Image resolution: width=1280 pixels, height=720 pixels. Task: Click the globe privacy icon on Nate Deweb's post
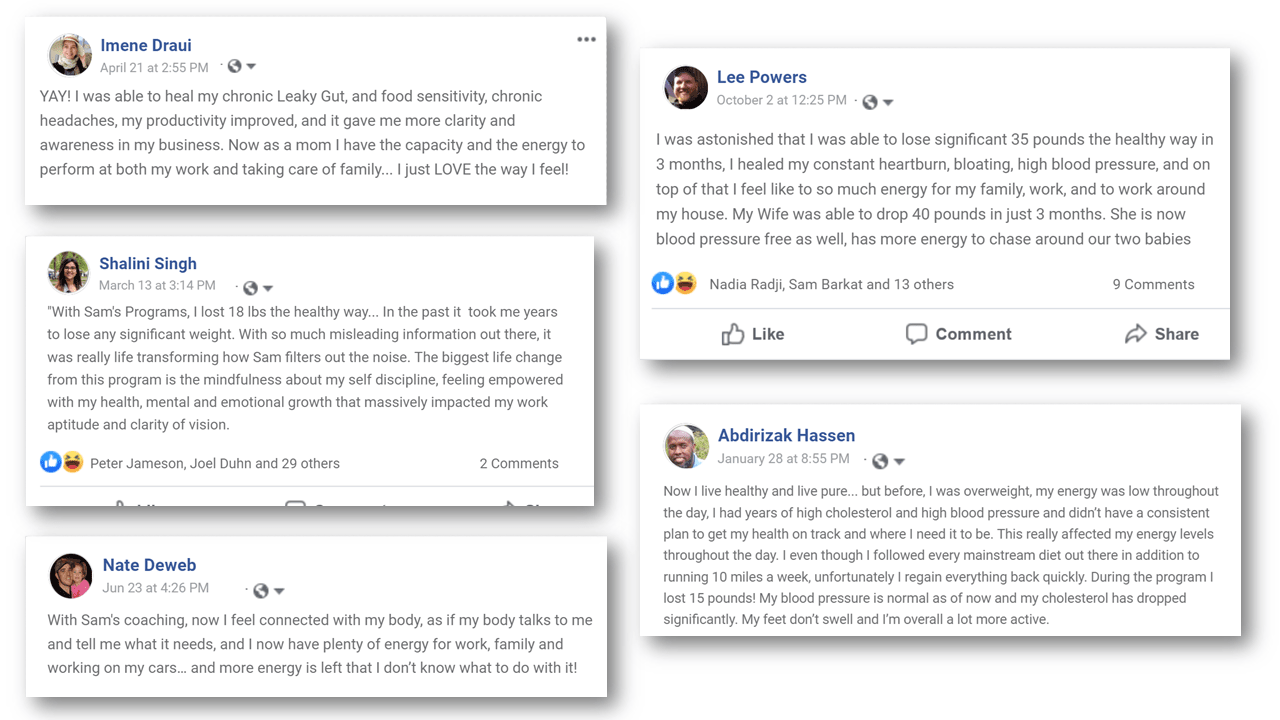coord(261,590)
